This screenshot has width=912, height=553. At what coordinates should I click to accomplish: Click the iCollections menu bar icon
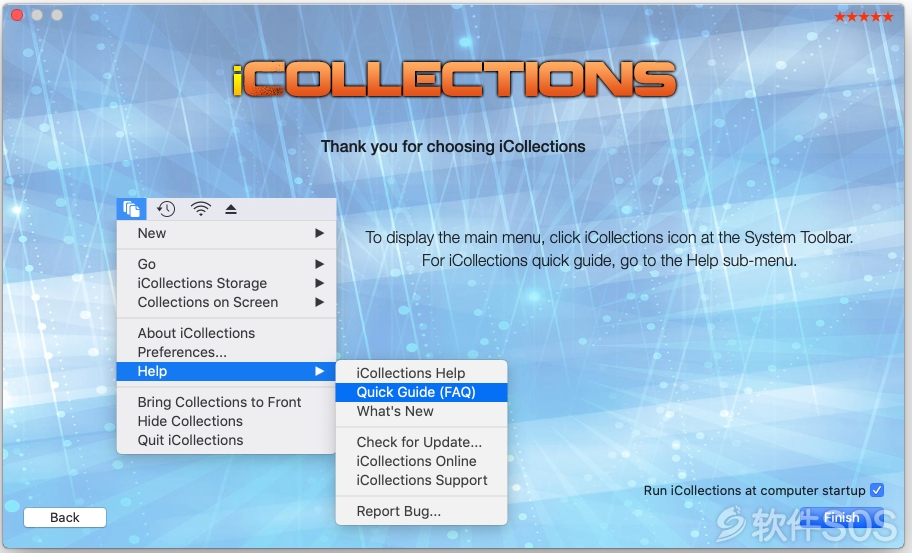(x=131, y=209)
